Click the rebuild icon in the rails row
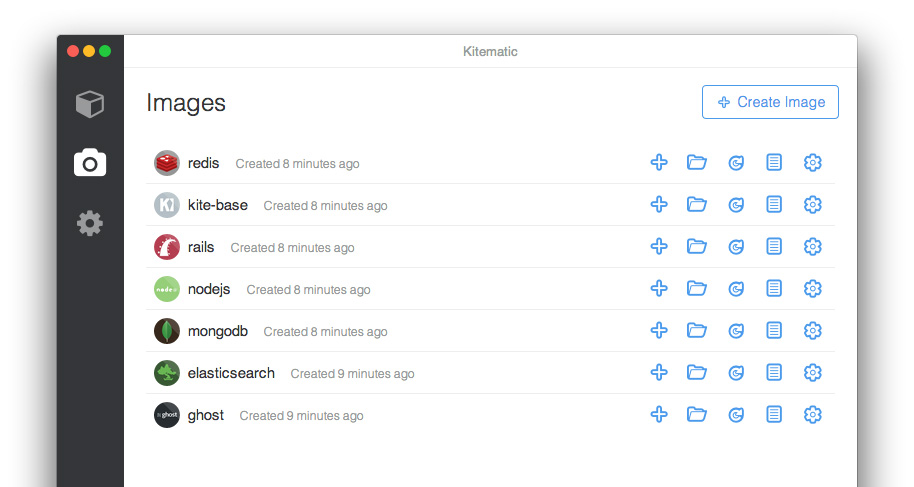The height and width of the screenshot is (487, 914). pyautogui.click(x=736, y=247)
